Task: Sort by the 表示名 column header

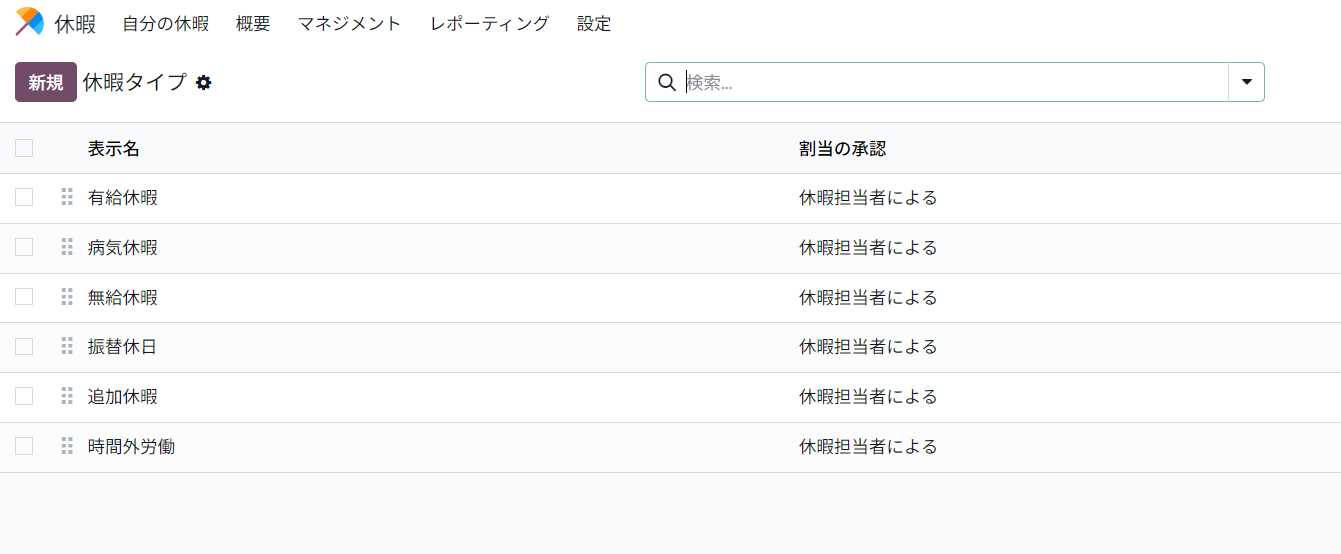Action: tap(114, 149)
